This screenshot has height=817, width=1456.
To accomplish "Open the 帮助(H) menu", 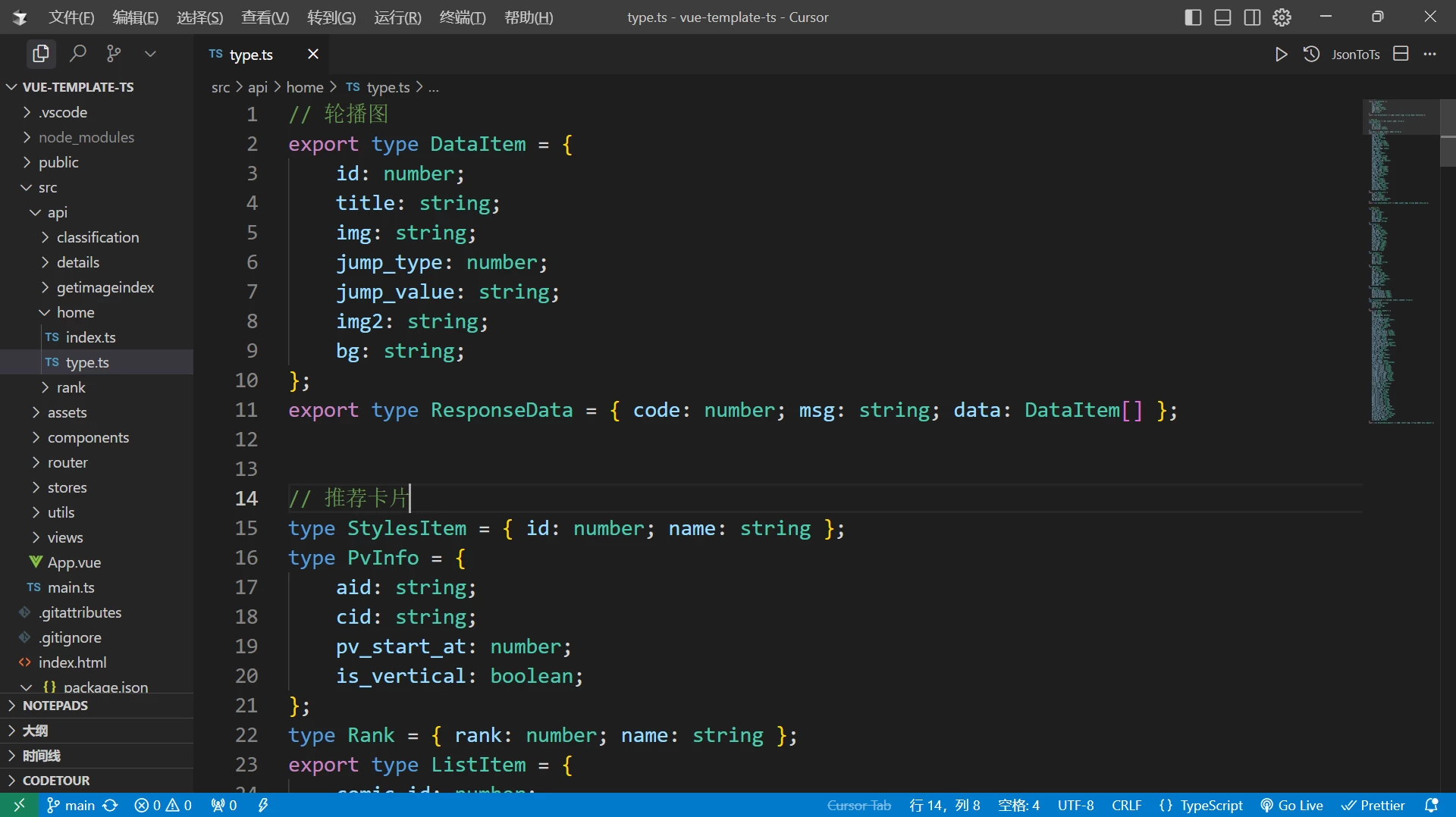I will click(529, 17).
